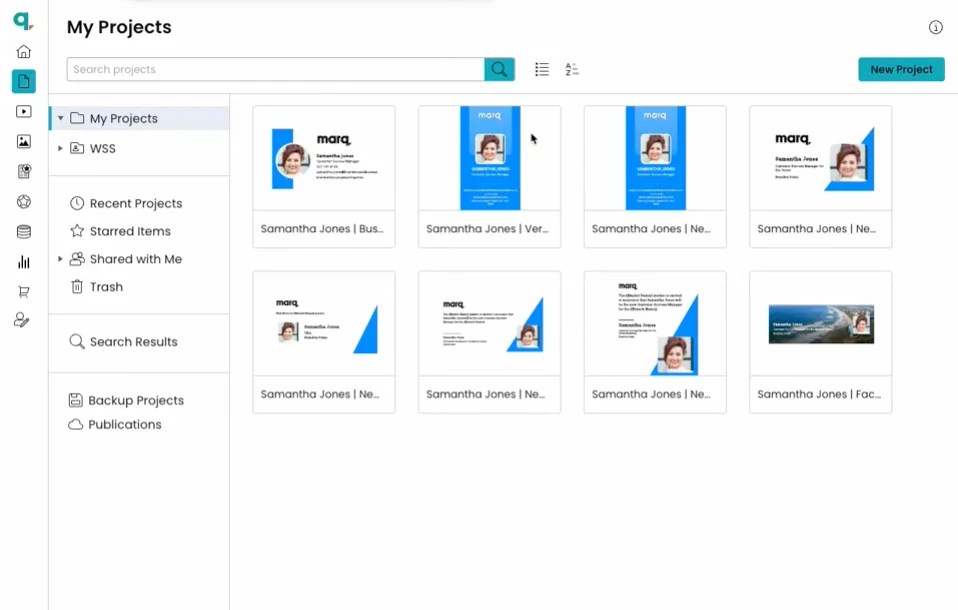Switch to list view layout
The width and height of the screenshot is (958, 610).
[542, 69]
